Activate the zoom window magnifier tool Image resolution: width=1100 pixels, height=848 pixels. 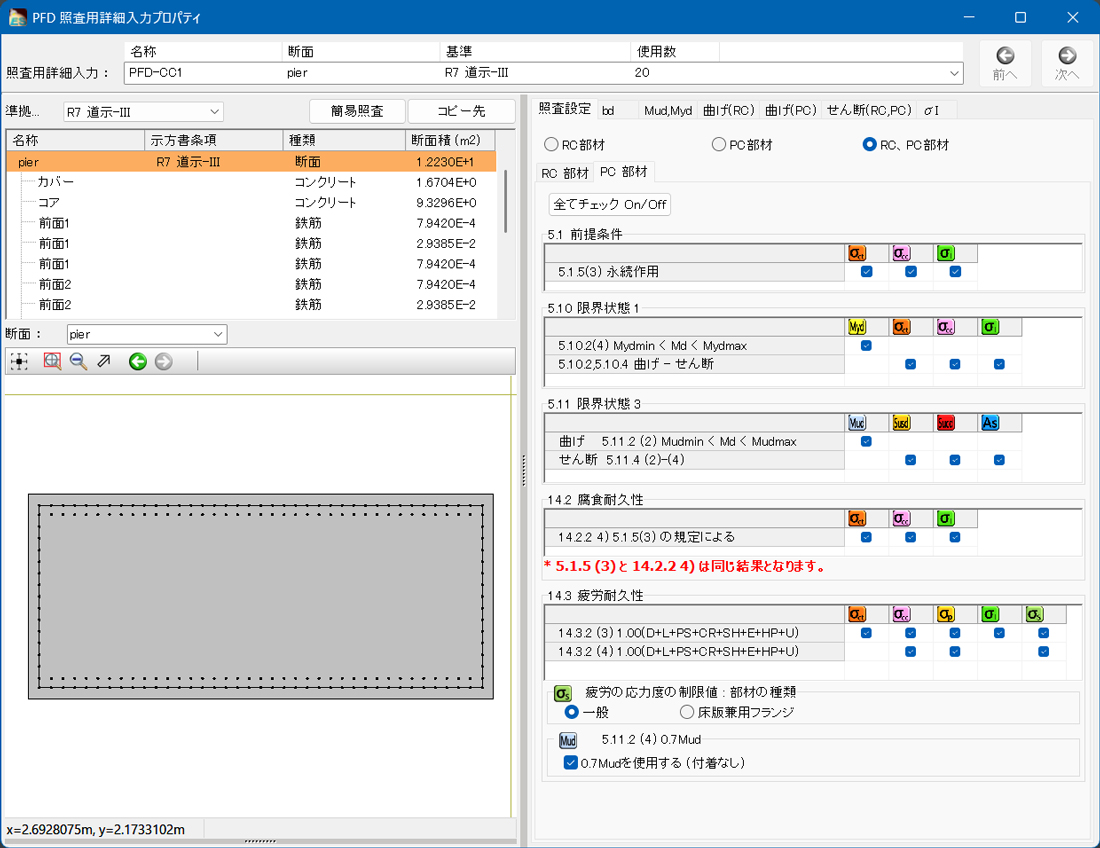point(52,362)
